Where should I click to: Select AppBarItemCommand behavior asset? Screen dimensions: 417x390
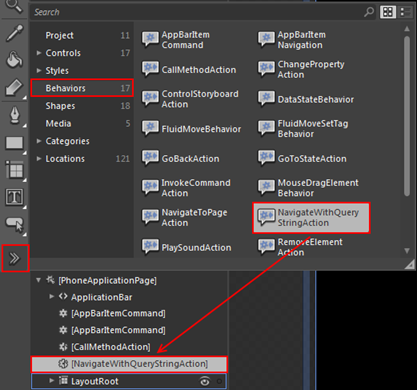click(176, 40)
